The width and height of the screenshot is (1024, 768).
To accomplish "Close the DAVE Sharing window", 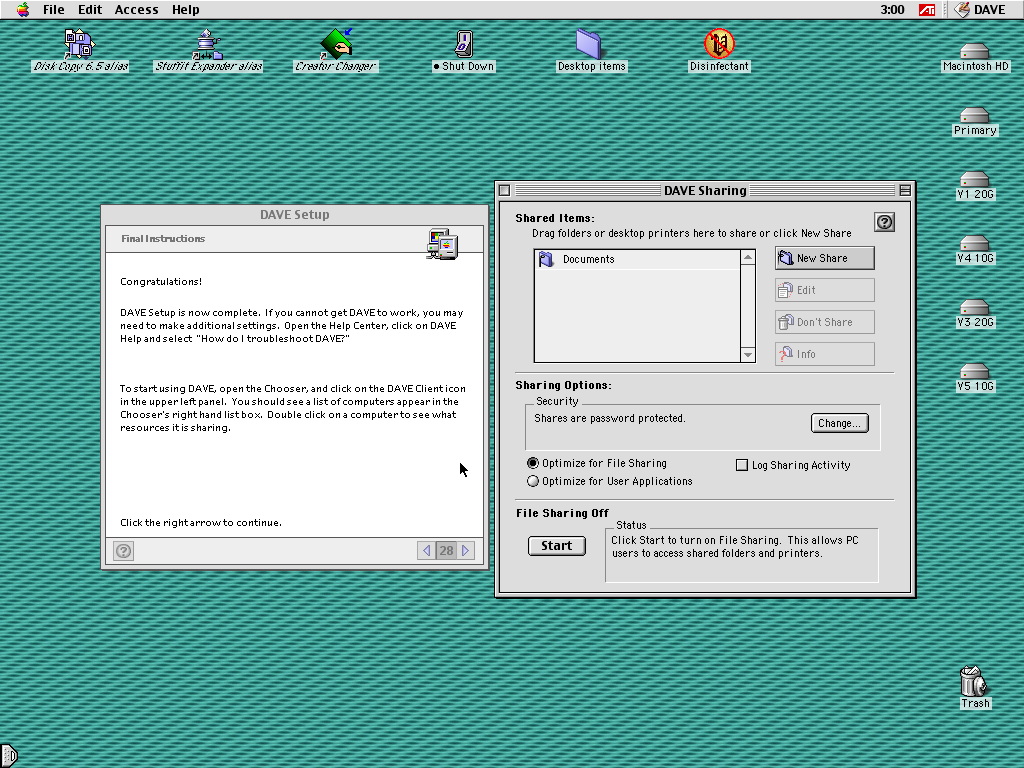I will (505, 191).
